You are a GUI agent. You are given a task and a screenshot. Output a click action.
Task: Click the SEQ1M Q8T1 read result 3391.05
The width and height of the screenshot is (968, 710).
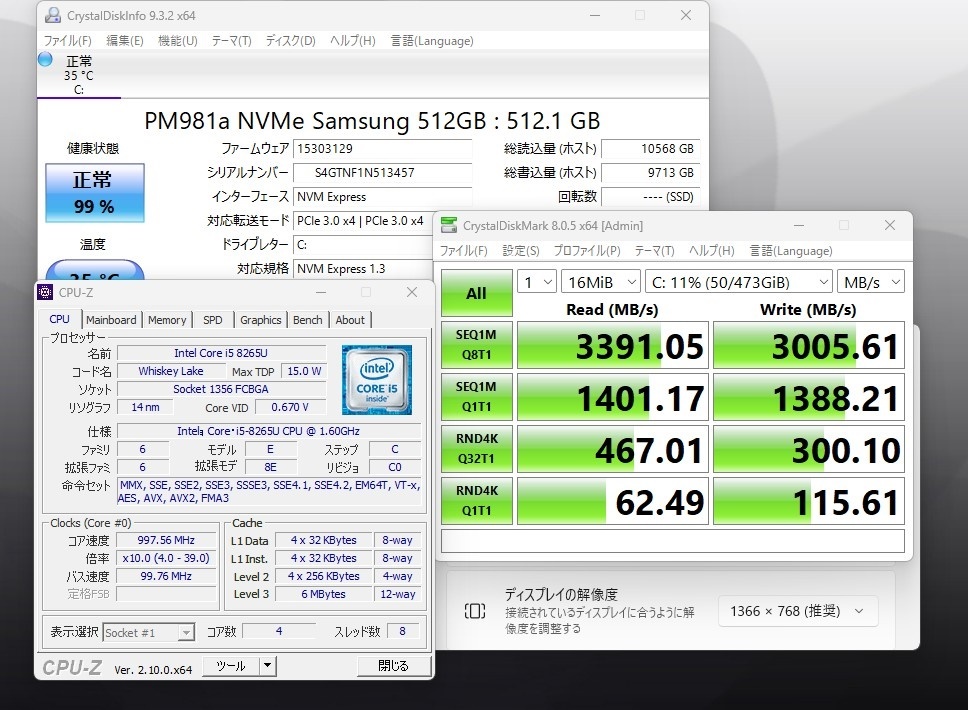pyautogui.click(x=612, y=345)
